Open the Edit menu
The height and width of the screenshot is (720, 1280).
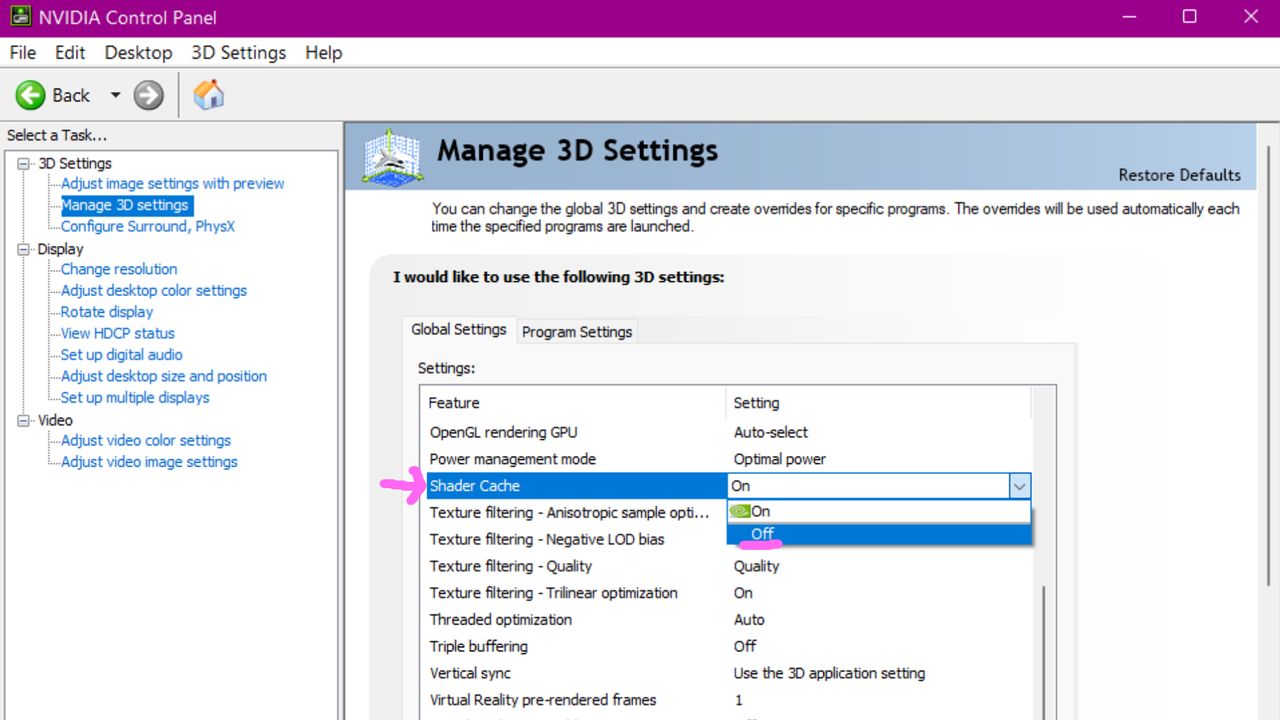point(70,53)
